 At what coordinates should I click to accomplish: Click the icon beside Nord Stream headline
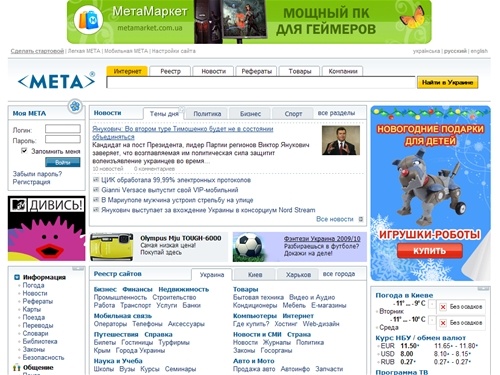coord(96,210)
